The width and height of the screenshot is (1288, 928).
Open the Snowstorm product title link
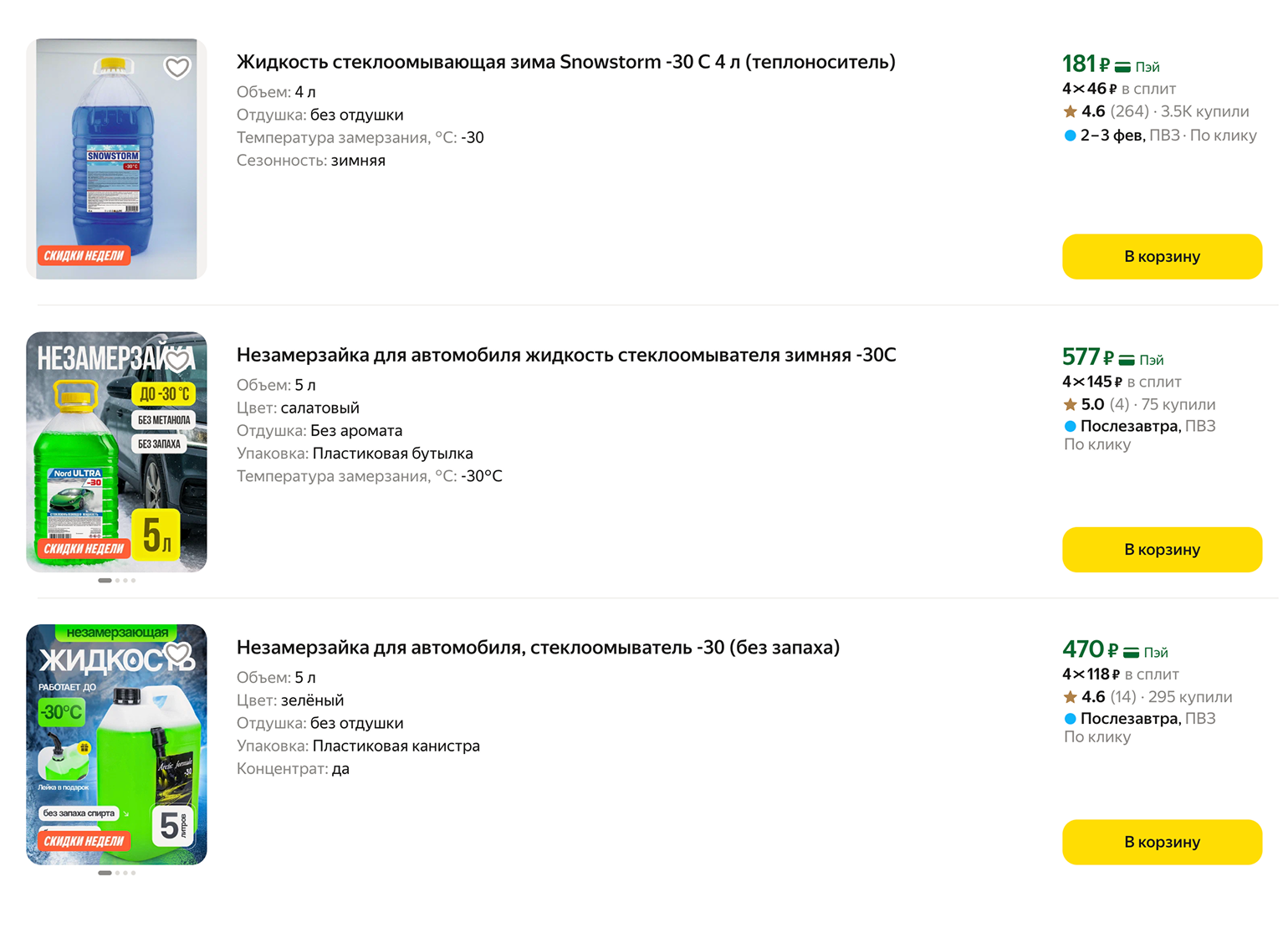(x=565, y=61)
